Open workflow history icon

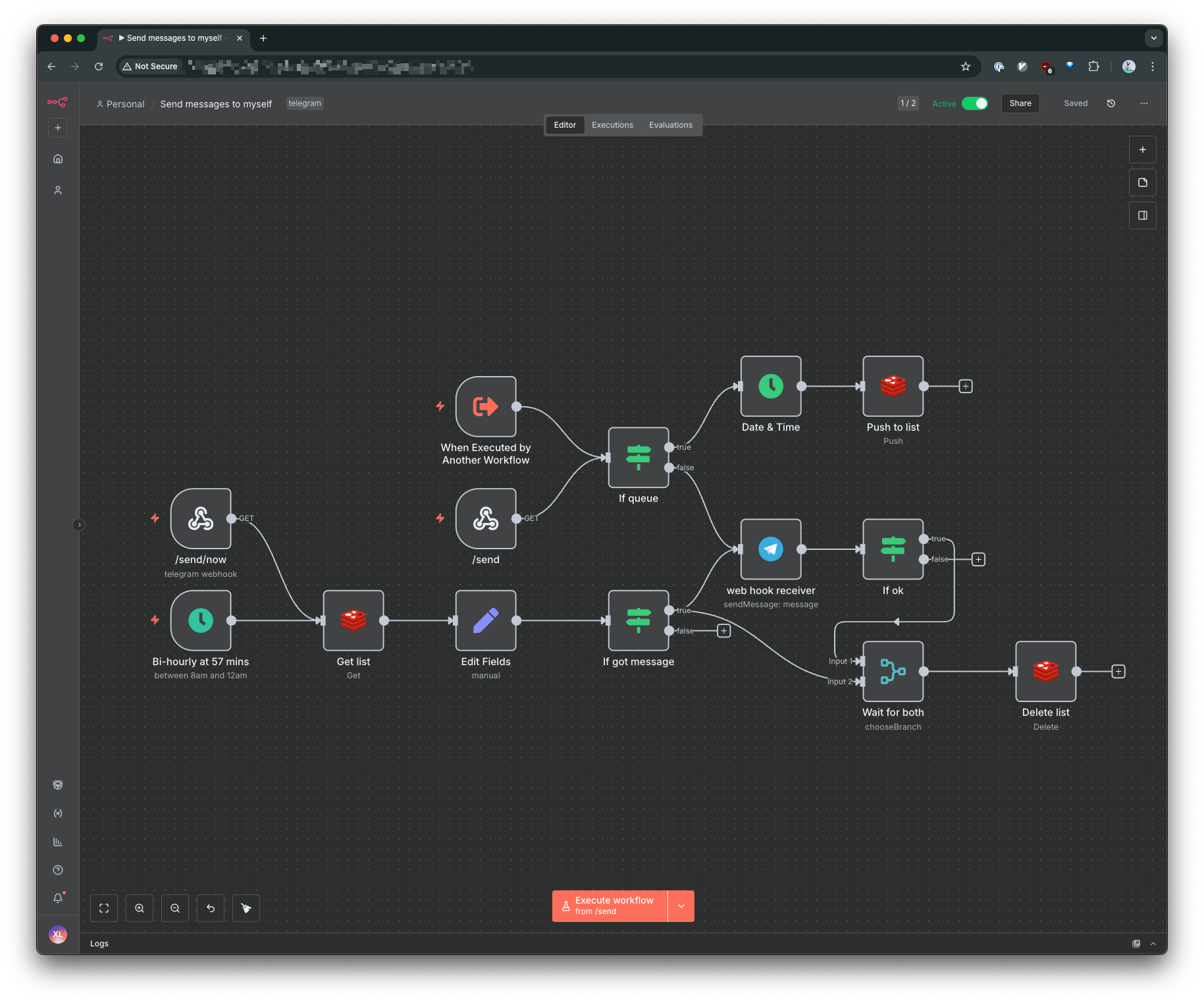(x=1111, y=103)
